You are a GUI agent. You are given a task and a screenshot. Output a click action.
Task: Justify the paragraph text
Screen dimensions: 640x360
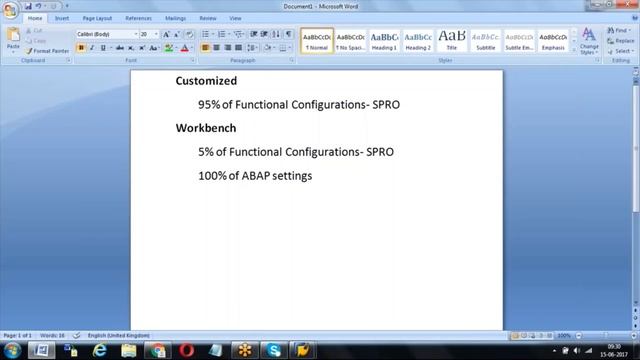pyautogui.click(x=238, y=48)
